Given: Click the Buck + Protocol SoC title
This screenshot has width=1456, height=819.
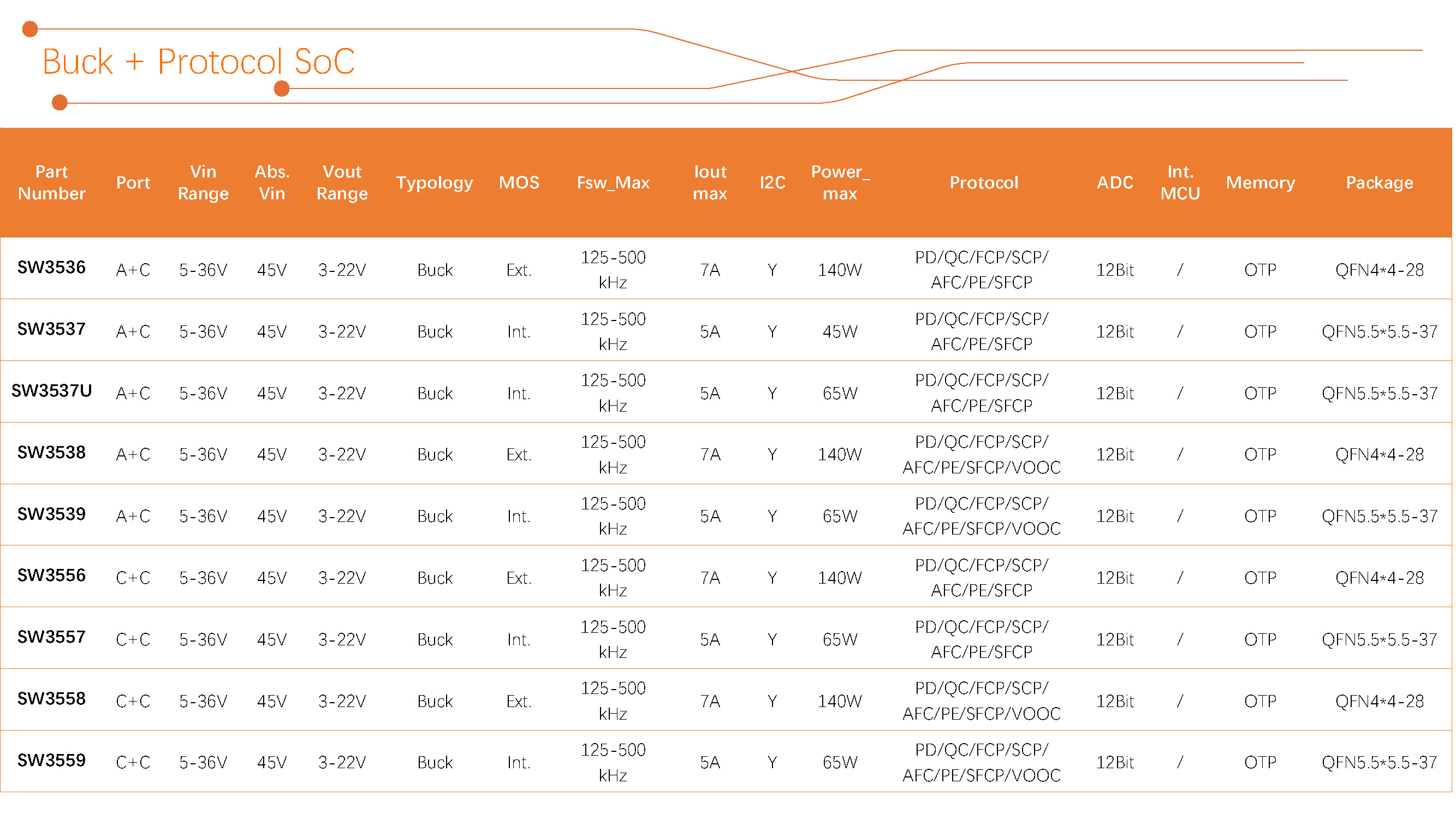Looking at the screenshot, I should coord(198,62).
